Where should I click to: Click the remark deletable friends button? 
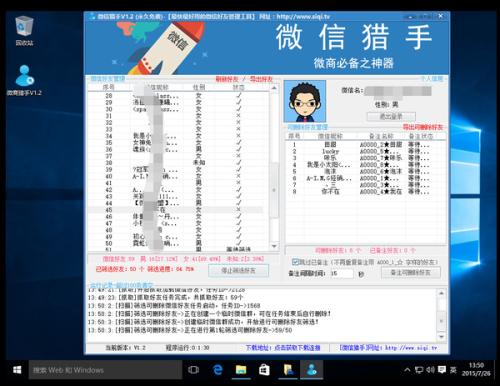click(x=411, y=273)
